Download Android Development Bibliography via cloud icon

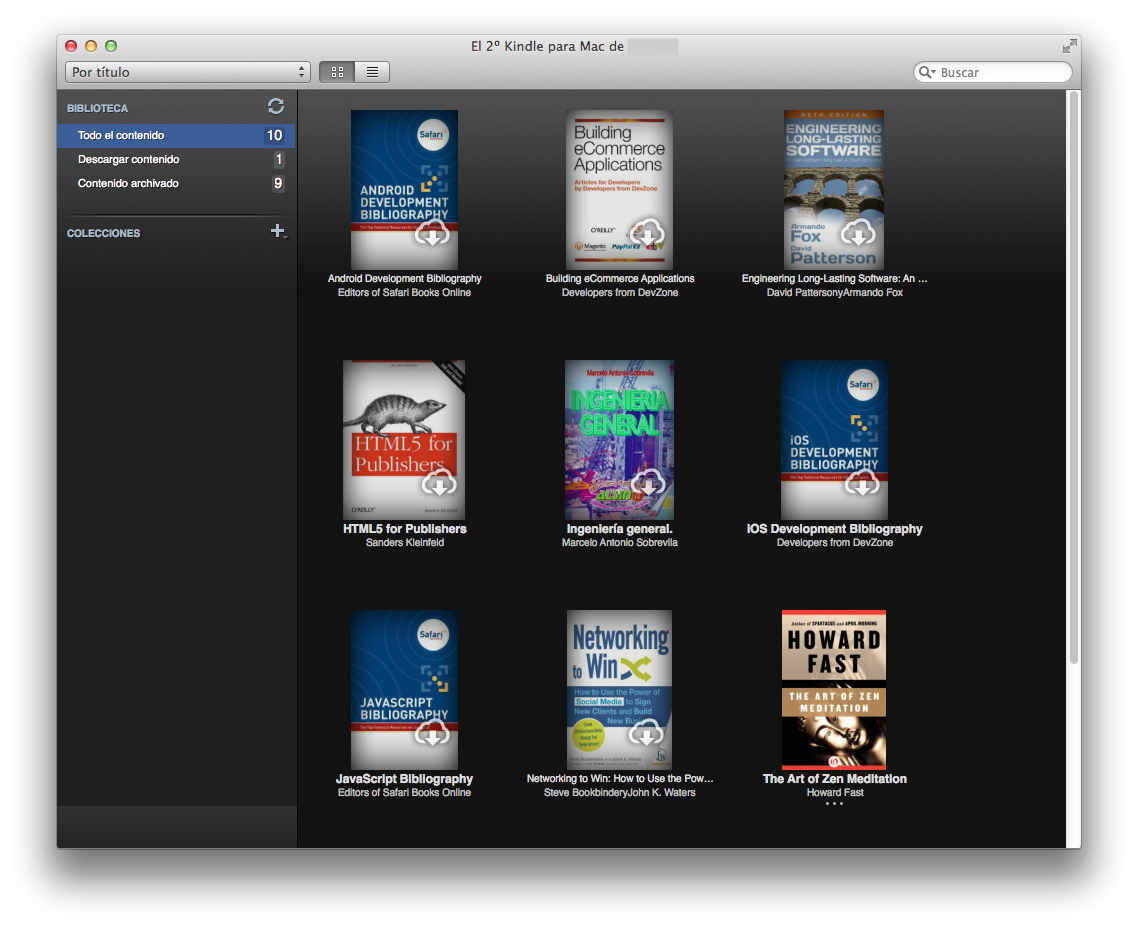point(431,234)
